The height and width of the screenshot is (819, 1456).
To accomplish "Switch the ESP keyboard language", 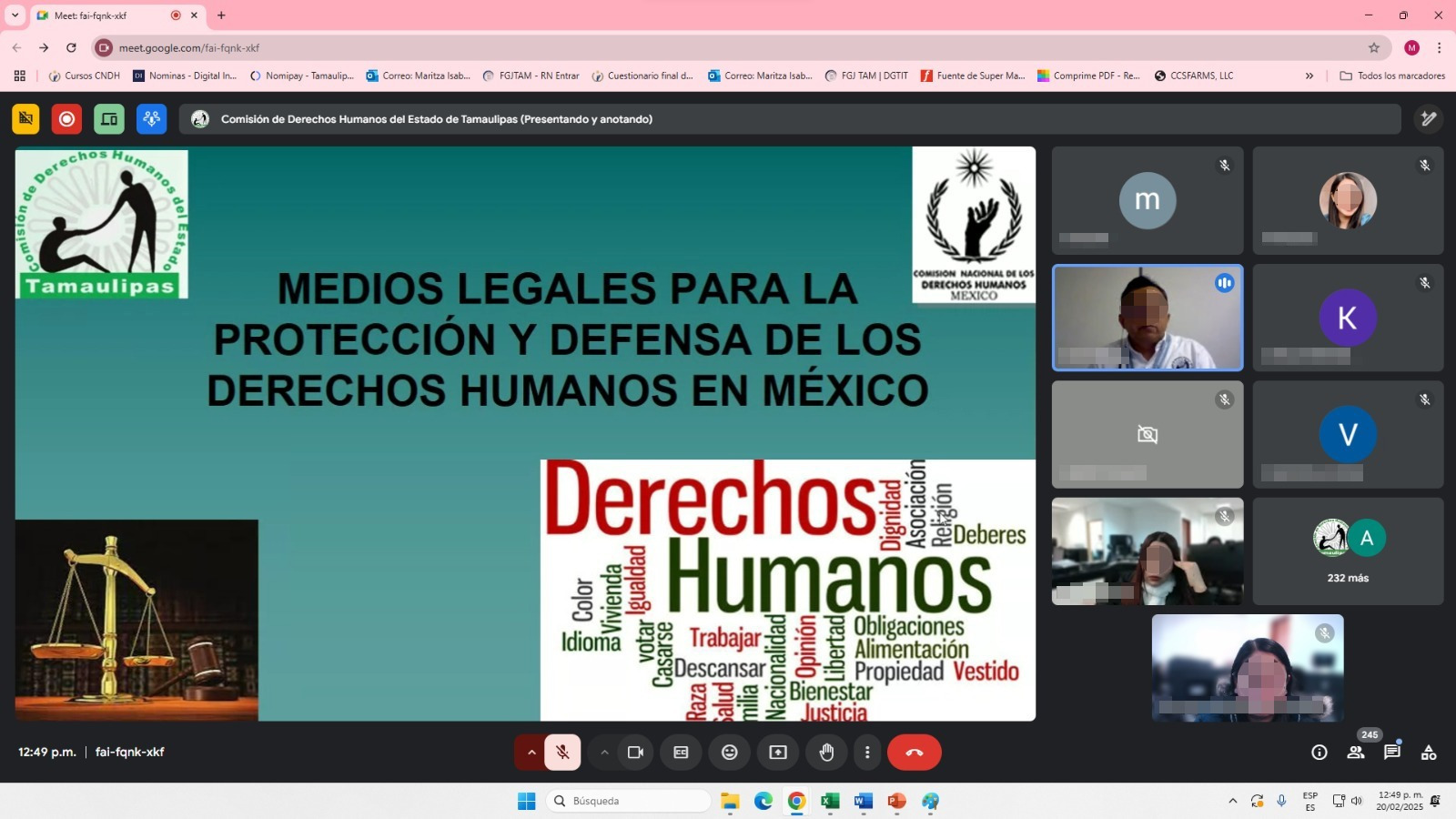I will (x=1310, y=801).
